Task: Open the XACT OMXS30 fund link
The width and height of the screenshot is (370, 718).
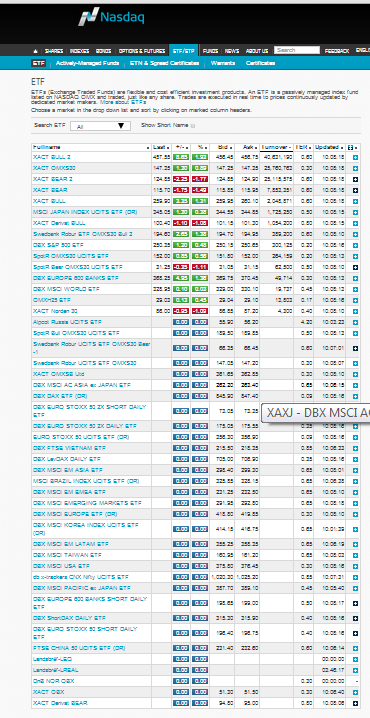Action: [54, 169]
